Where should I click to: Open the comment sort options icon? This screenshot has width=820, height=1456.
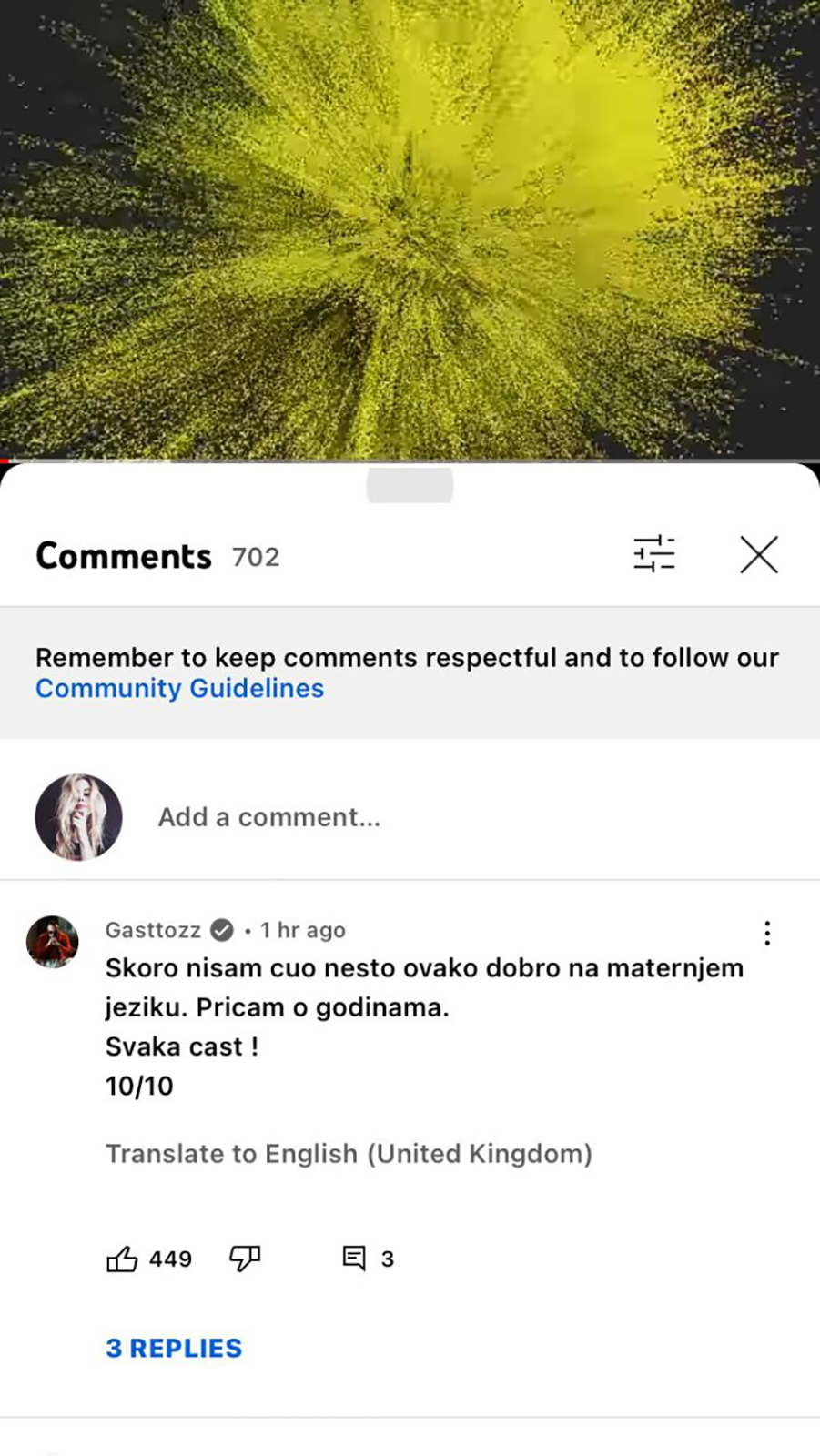click(654, 553)
